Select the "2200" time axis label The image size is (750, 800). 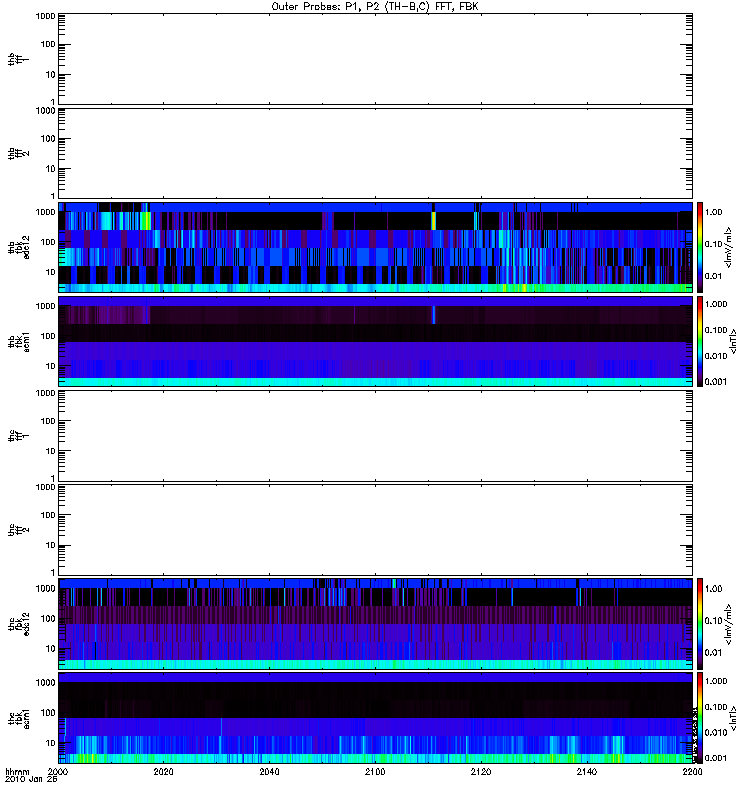(692, 771)
